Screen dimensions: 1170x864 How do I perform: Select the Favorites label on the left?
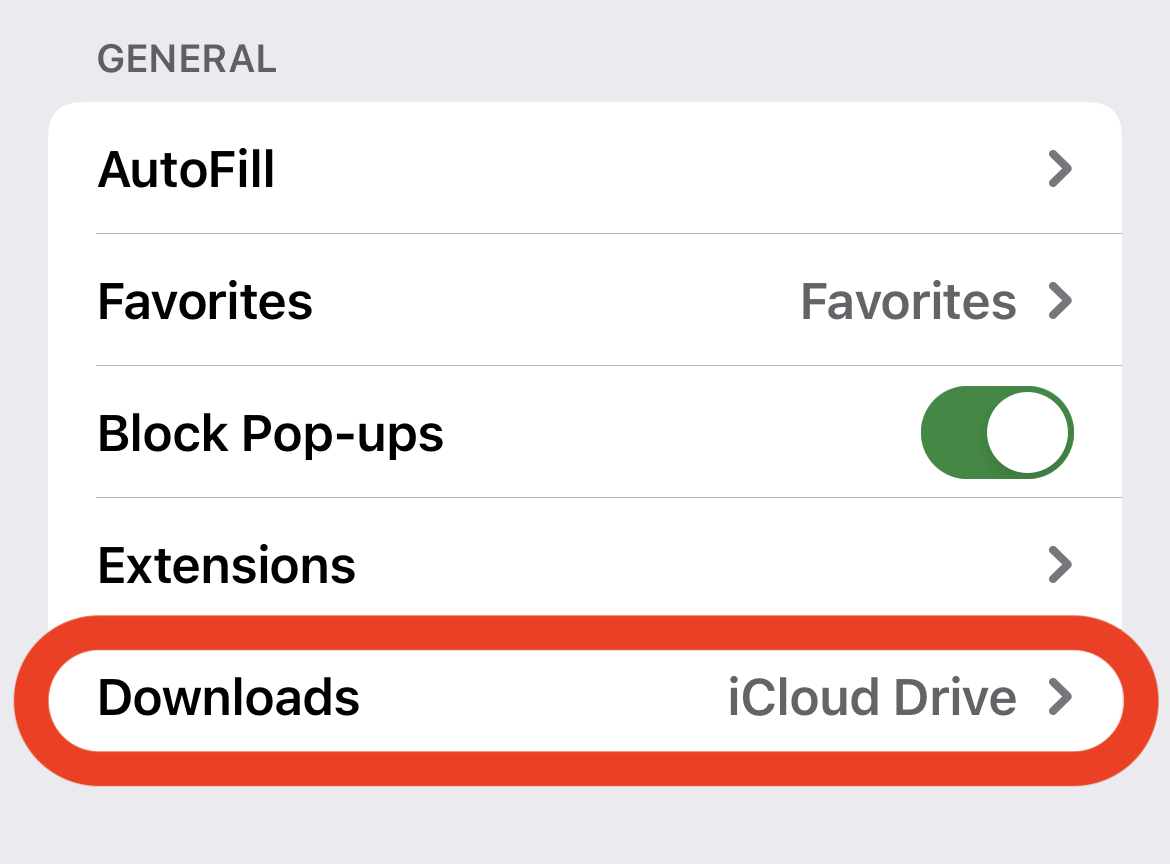click(x=205, y=301)
